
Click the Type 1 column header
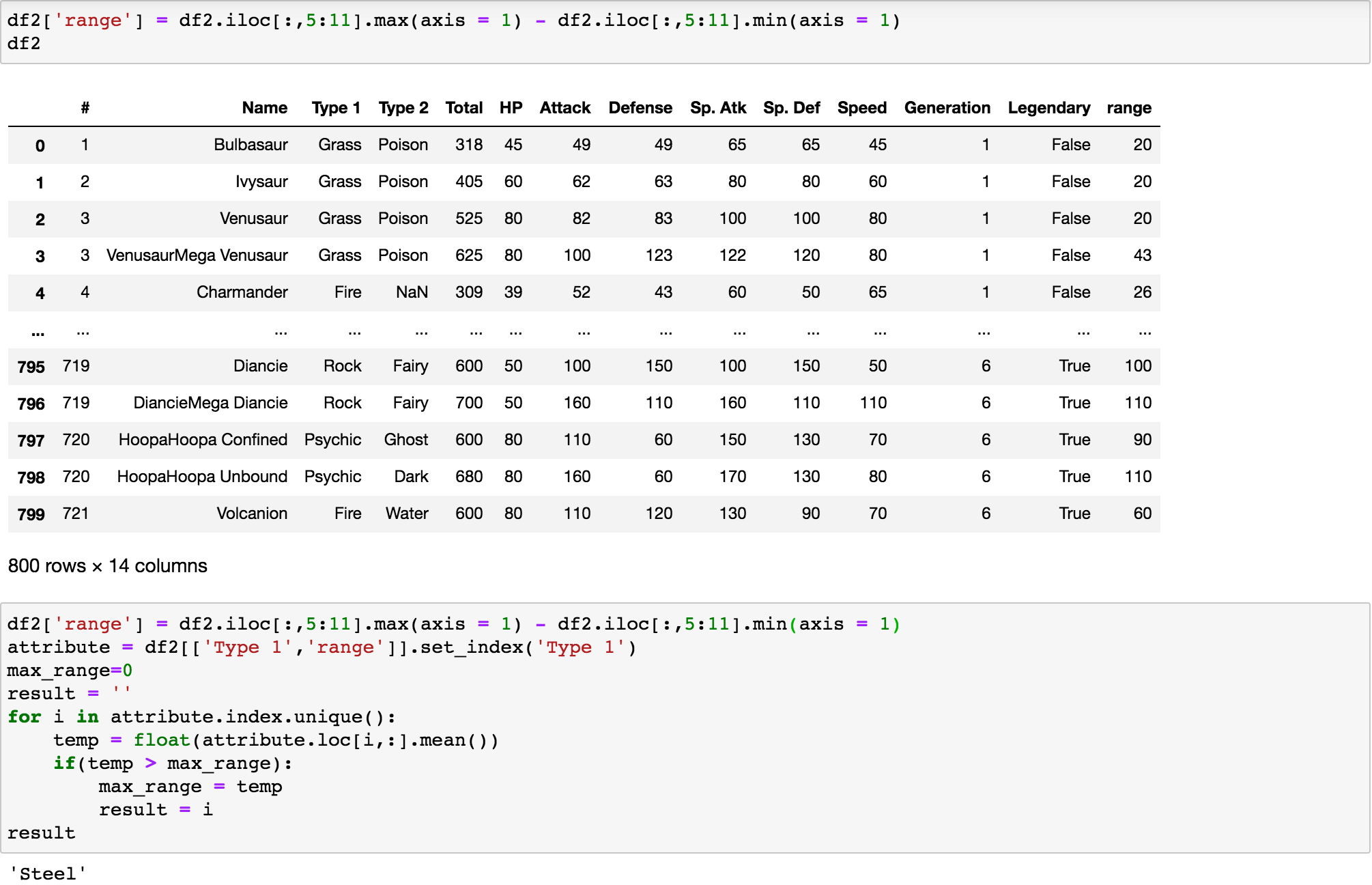pyautogui.click(x=335, y=108)
